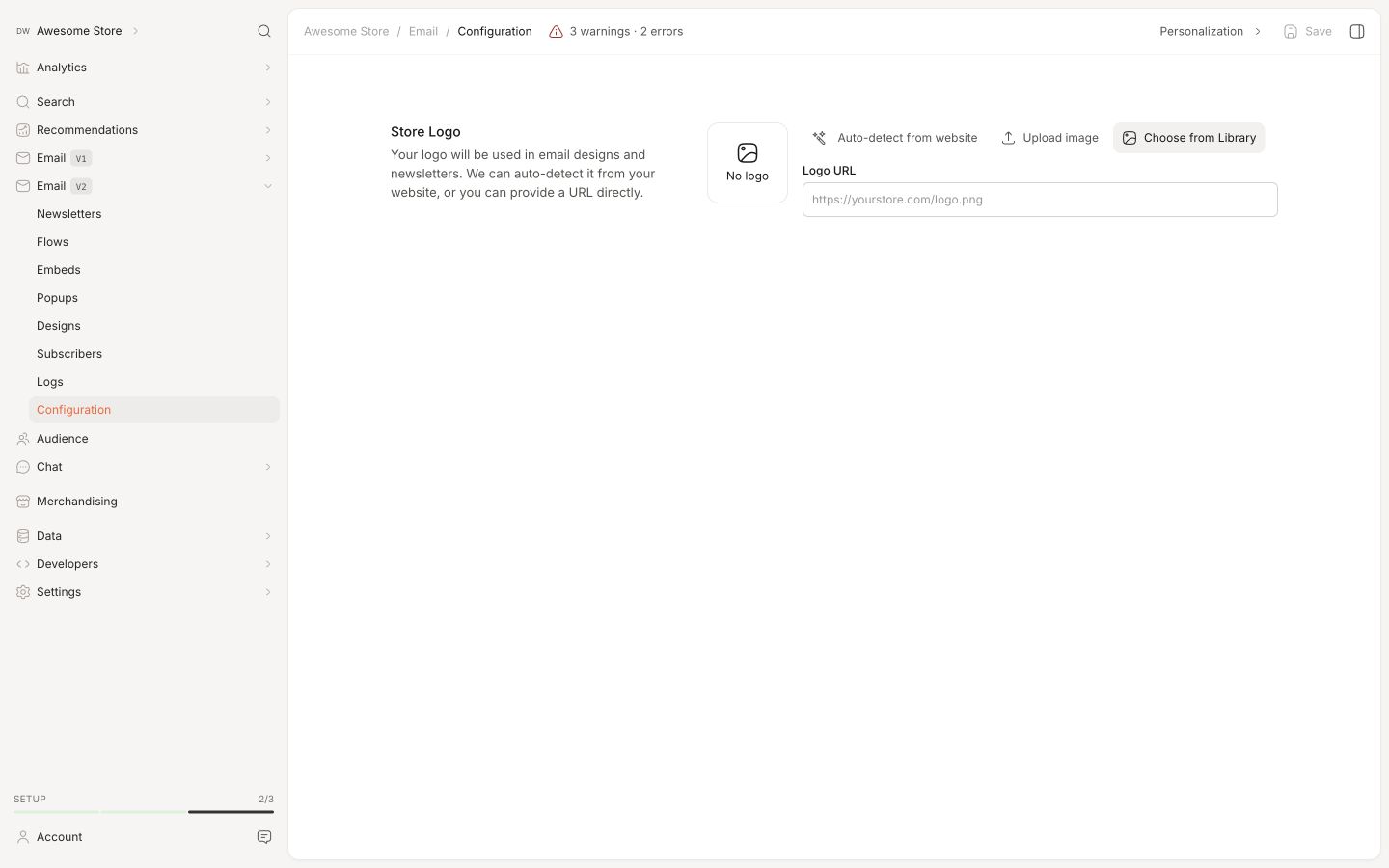Click the warning triangle icon
This screenshot has width=1389, height=868.
(556, 31)
